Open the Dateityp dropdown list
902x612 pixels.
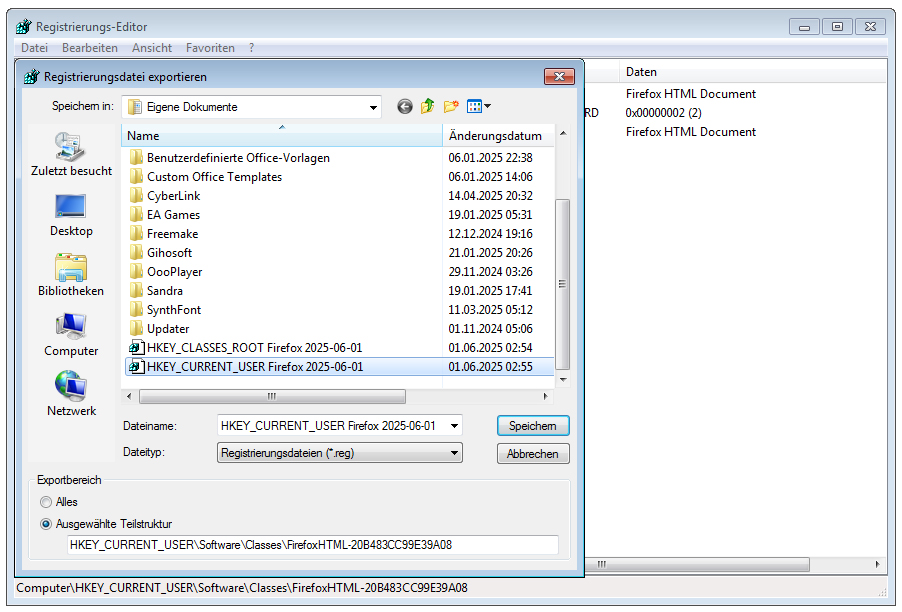[455, 453]
